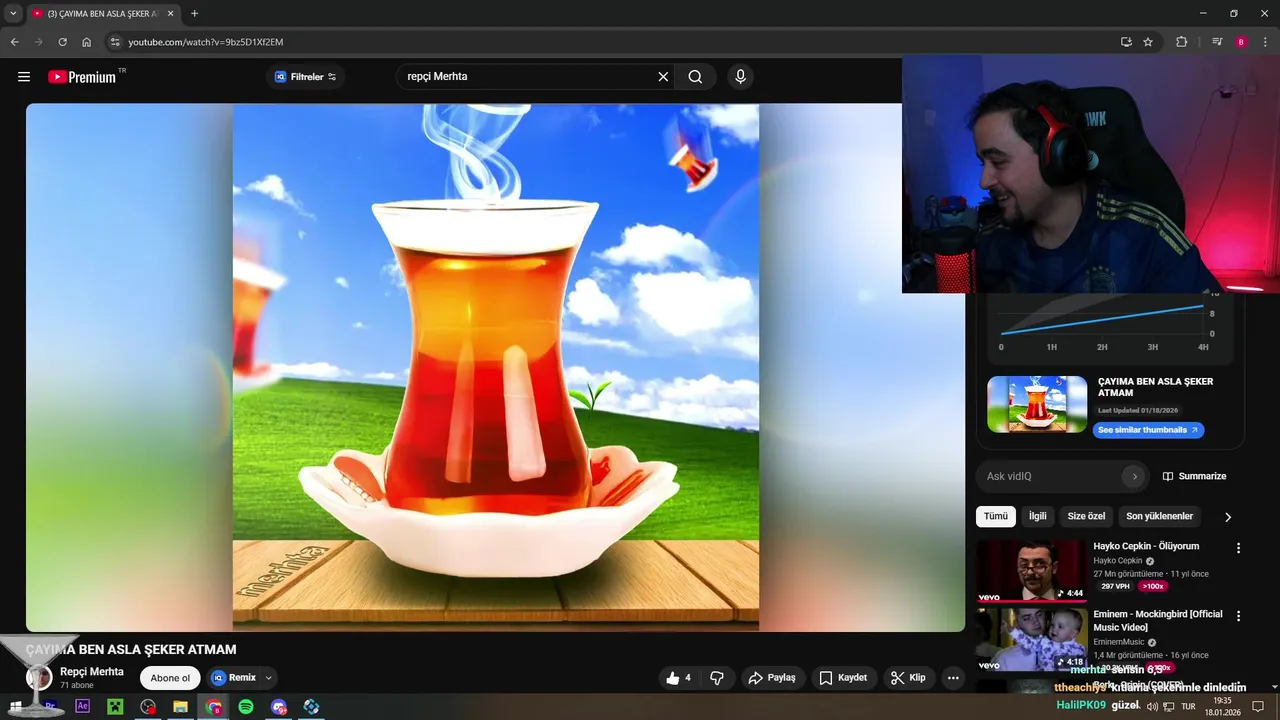Subscribe with Abone ol button
The height and width of the screenshot is (720, 1280).
click(170, 678)
